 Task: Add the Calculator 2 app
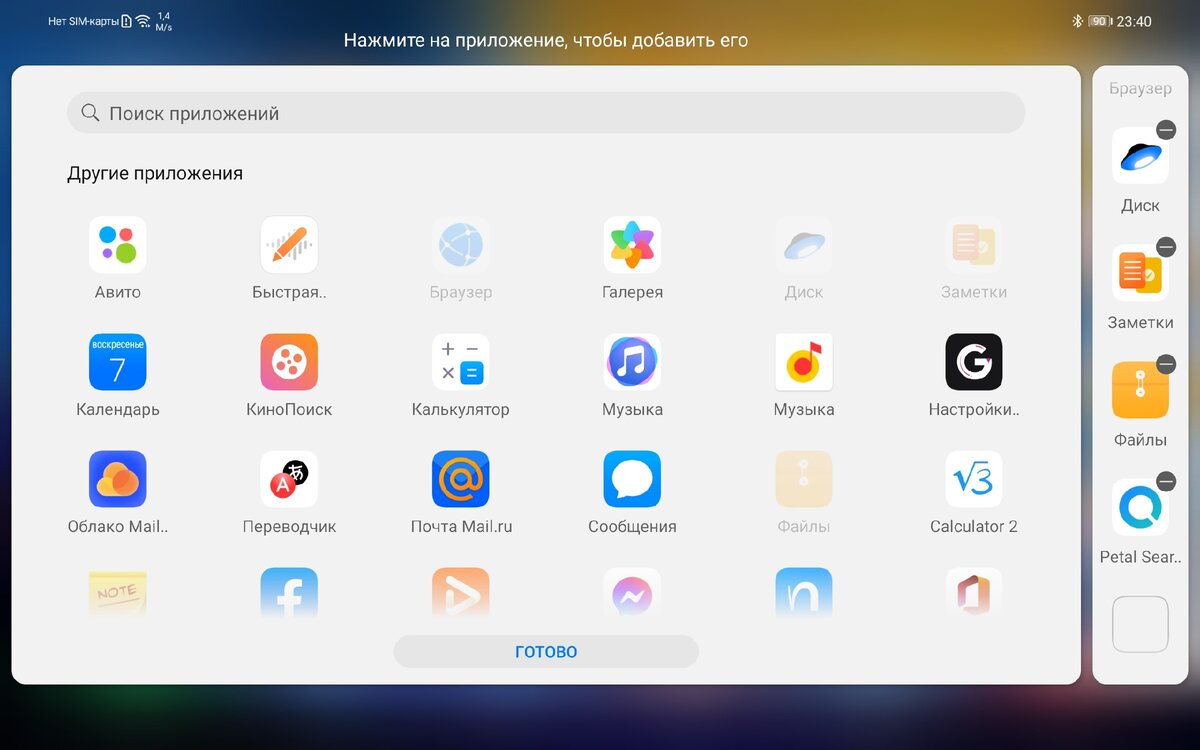coord(974,479)
